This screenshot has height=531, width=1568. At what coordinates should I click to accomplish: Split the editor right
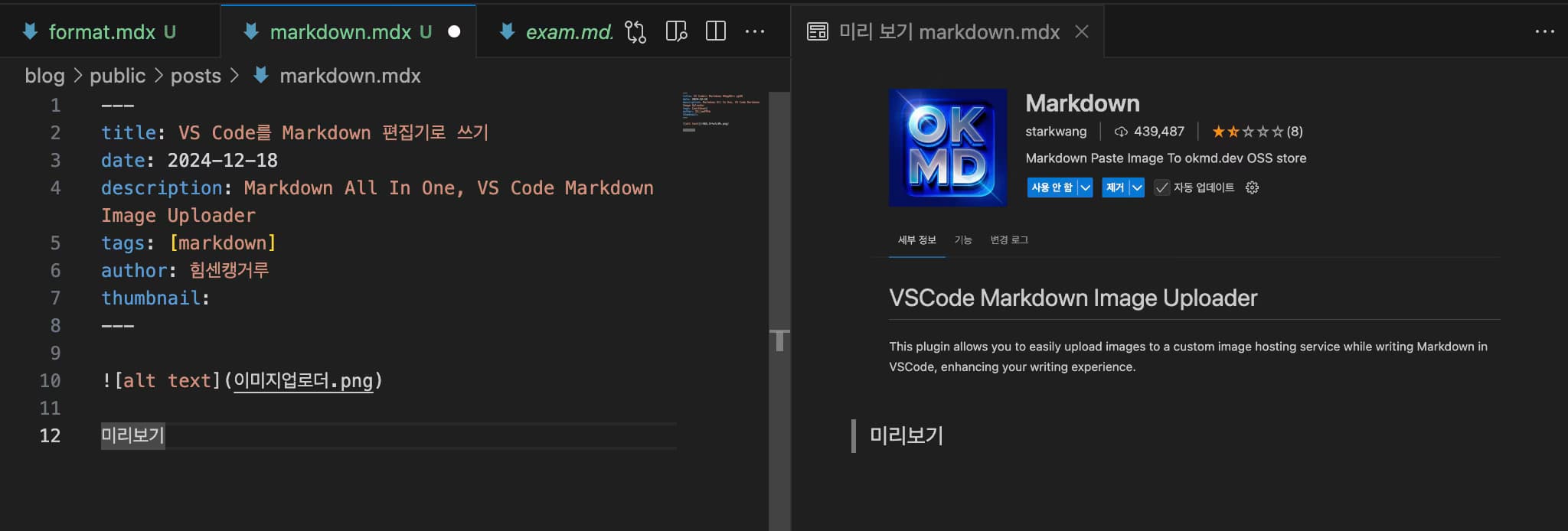[x=716, y=31]
